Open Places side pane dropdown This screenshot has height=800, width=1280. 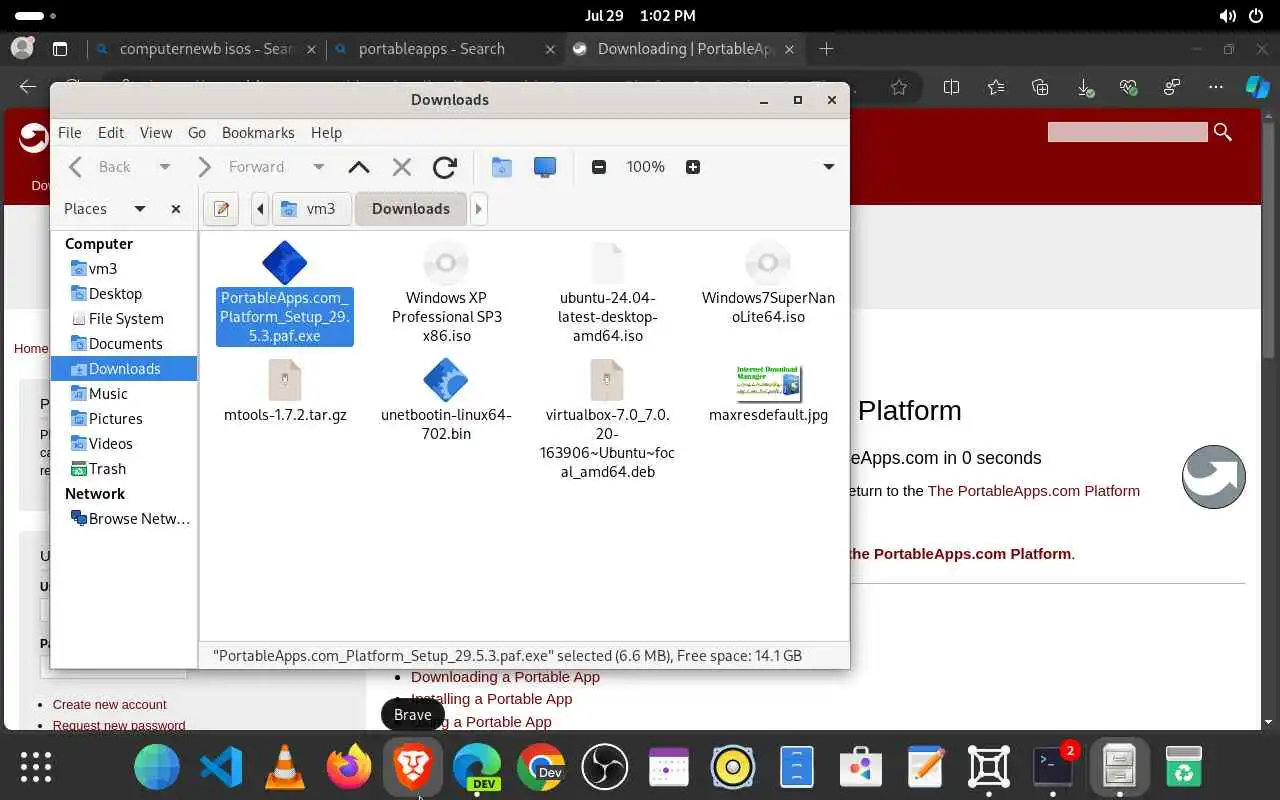140,209
